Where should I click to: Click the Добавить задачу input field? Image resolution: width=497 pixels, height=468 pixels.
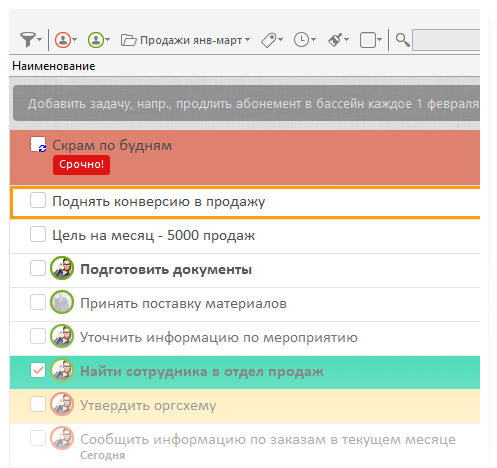click(247, 103)
